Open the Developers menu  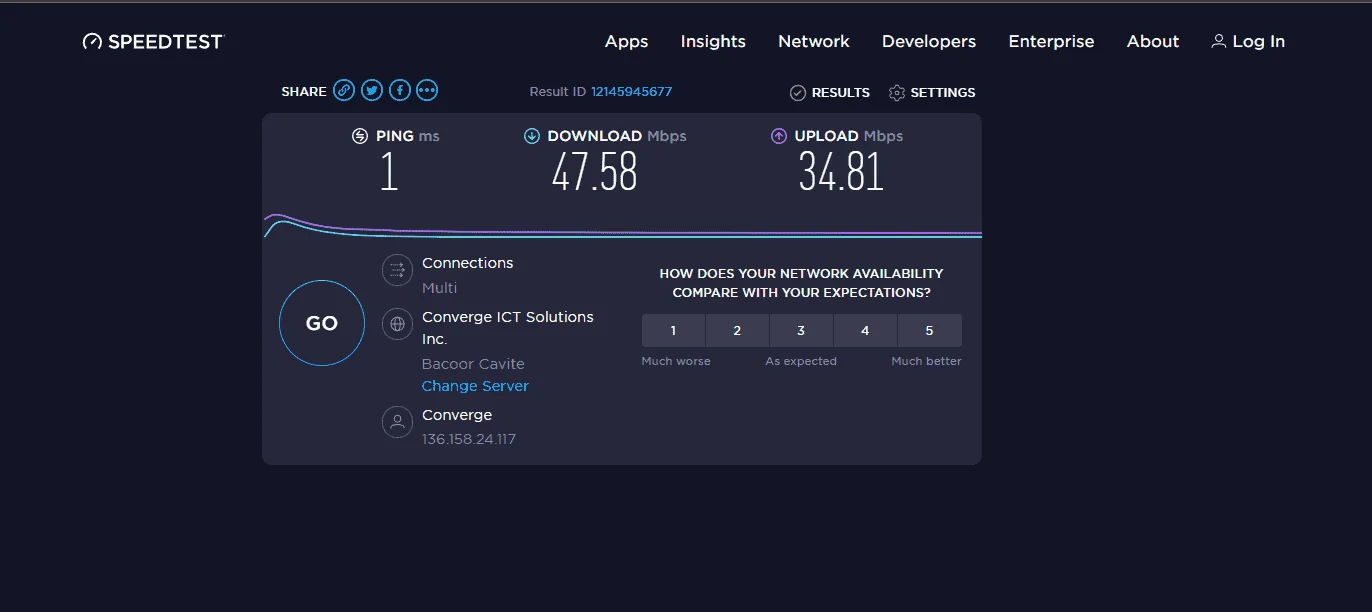[929, 41]
